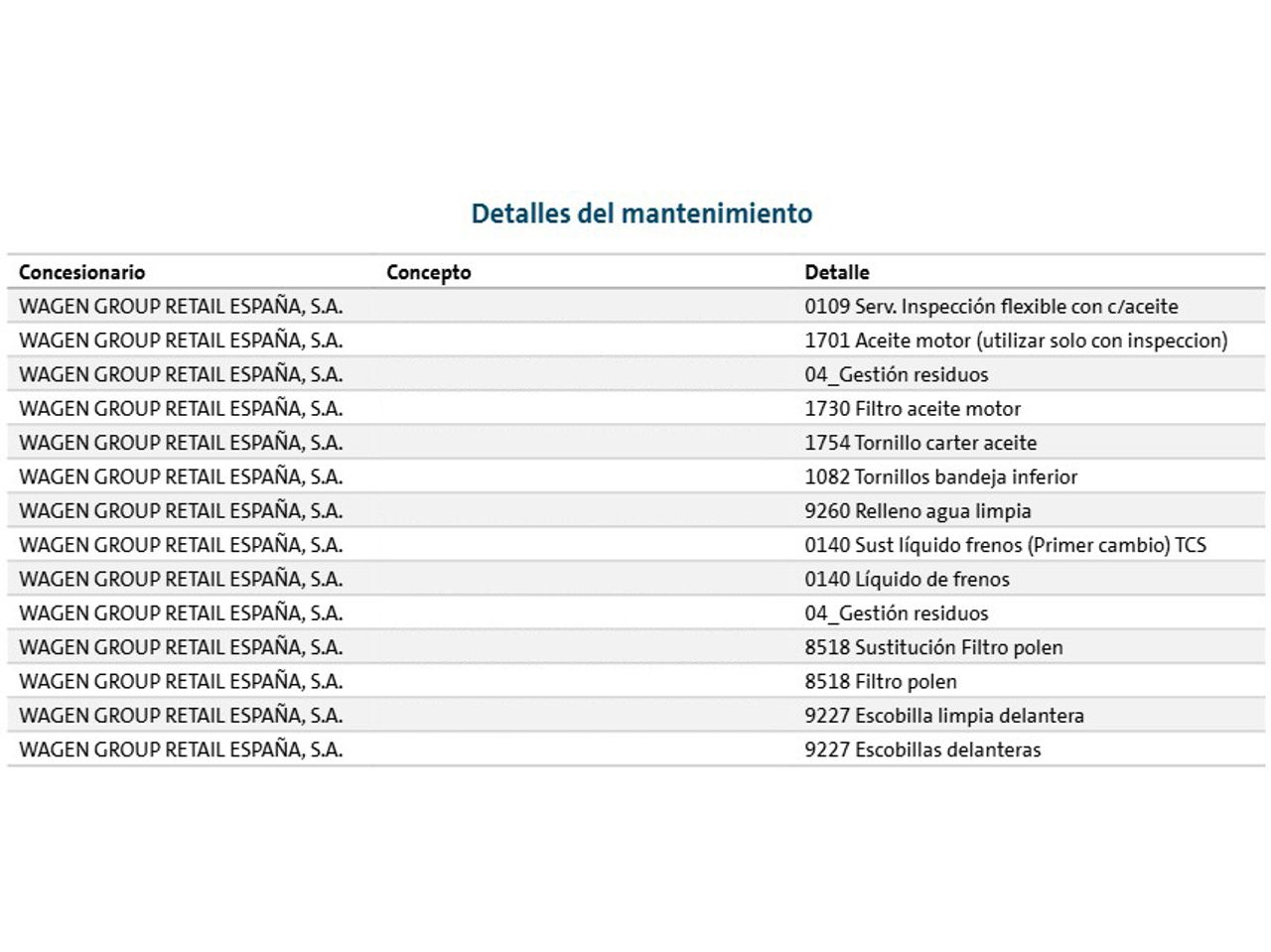Select the 9227 Escobillas delanteras entry
Viewport: 1271px width, 952px height.
coord(922,749)
